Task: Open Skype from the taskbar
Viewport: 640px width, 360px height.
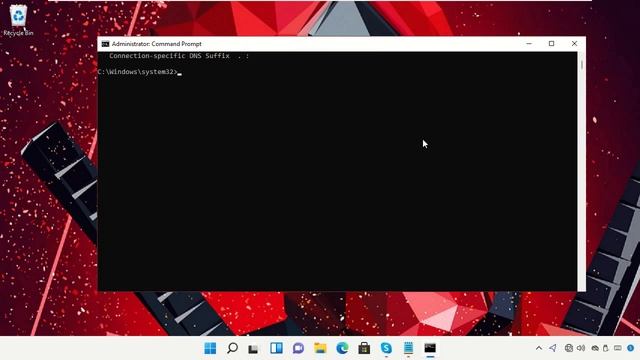Action: coord(386,348)
